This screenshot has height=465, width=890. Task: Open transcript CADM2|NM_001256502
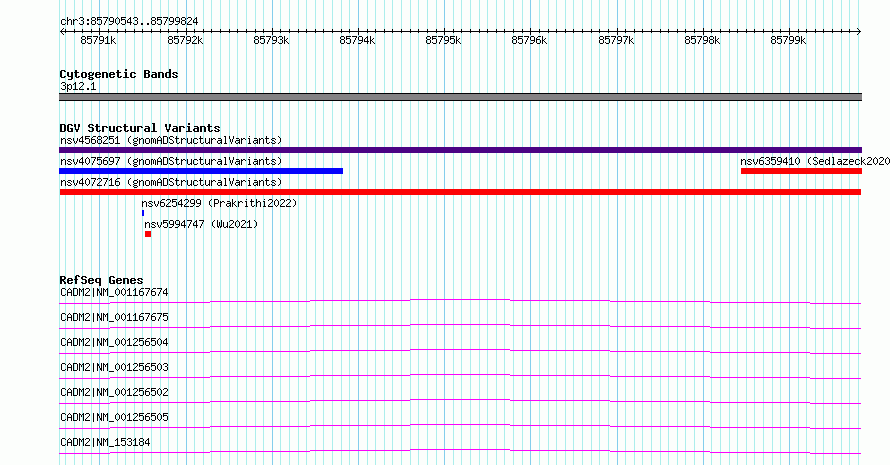[114, 392]
